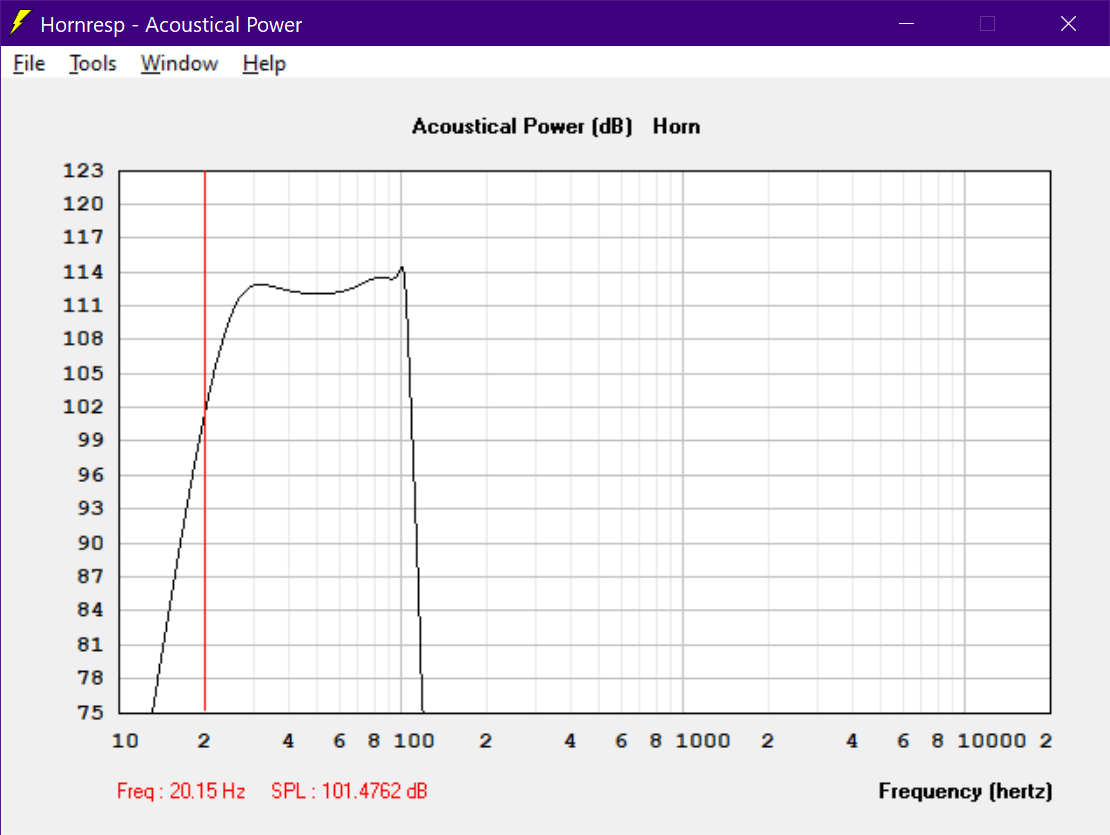The image size is (1110, 835).
Task: Close the Acoustical Power window
Action: [x=1068, y=23]
